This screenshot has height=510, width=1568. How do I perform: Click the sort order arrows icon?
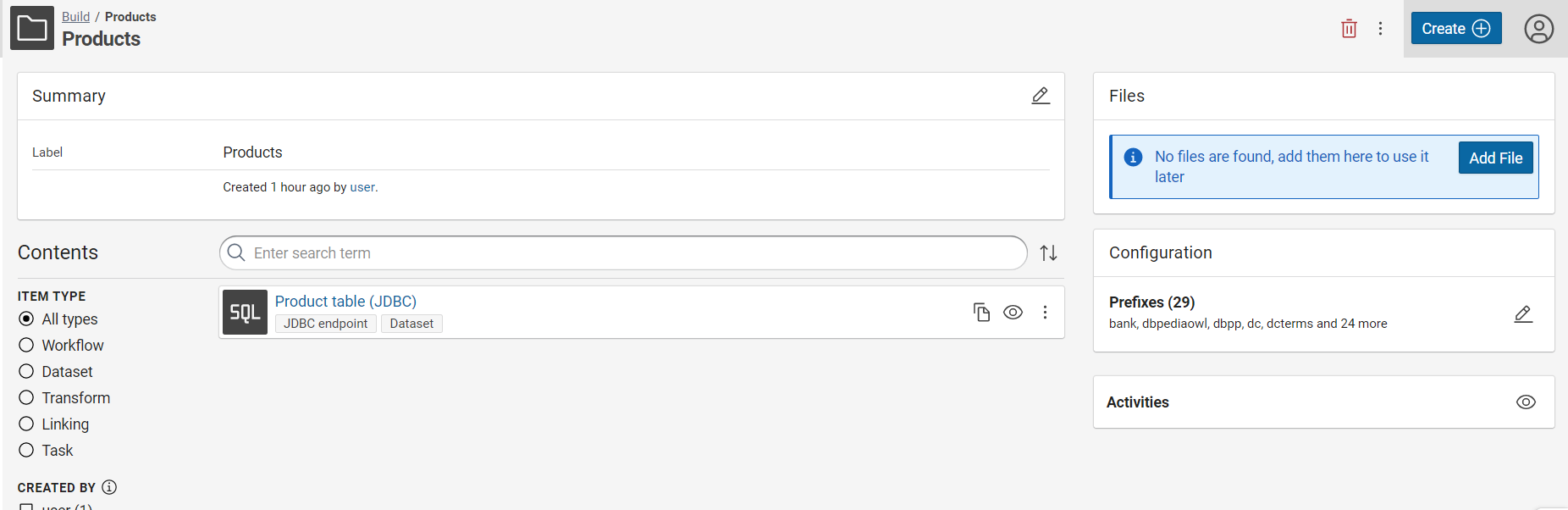pos(1048,253)
